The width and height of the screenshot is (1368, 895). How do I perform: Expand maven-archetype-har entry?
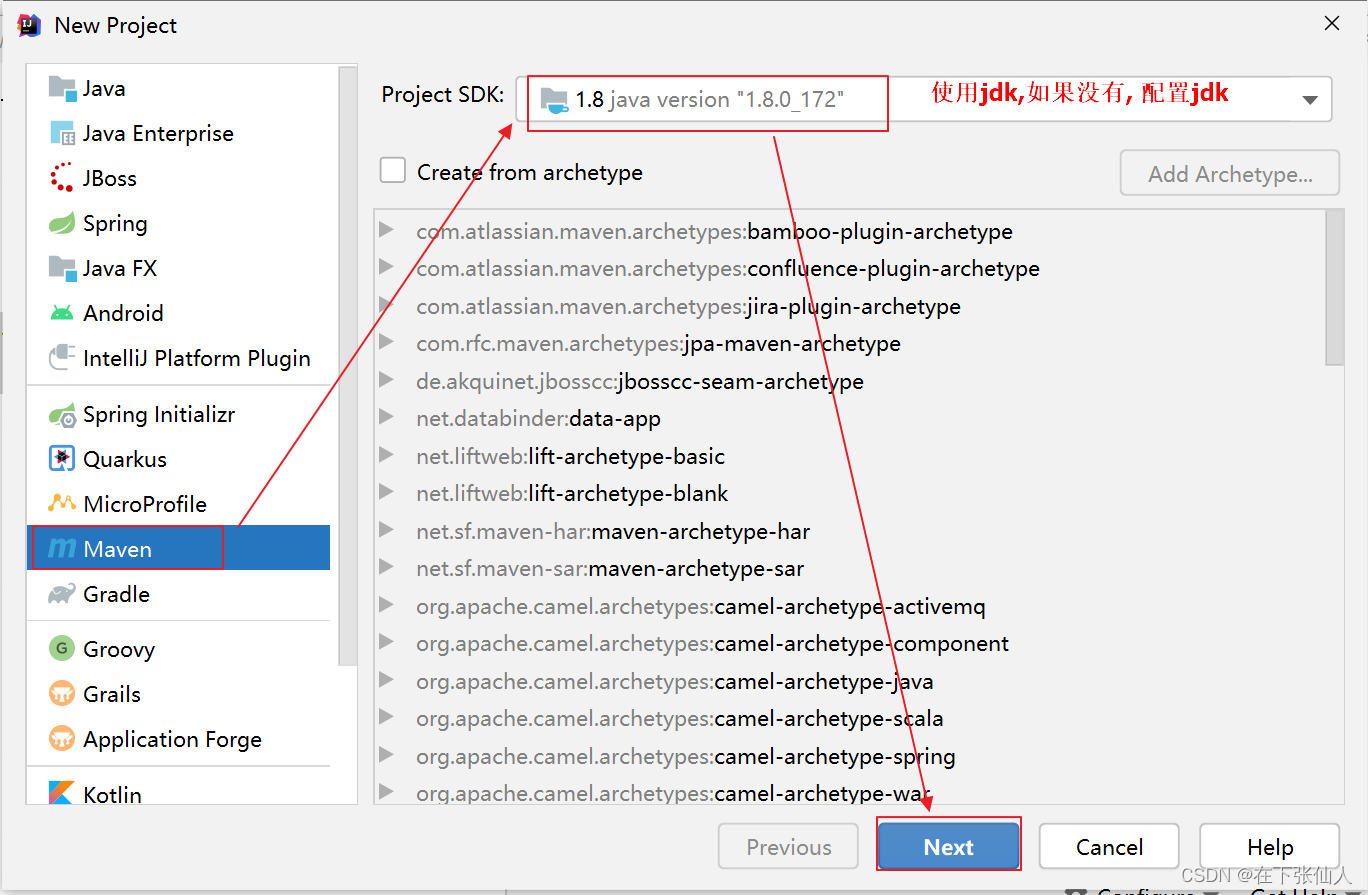click(x=387, y=530)
